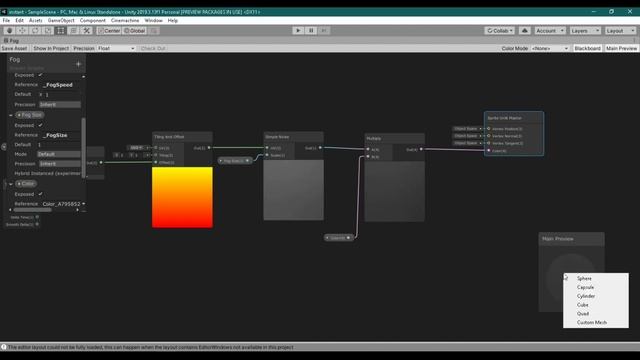This screenshot has height=360, width=640.
Task: Choose Quad from preview mesh menu
Action: (596, 314)
